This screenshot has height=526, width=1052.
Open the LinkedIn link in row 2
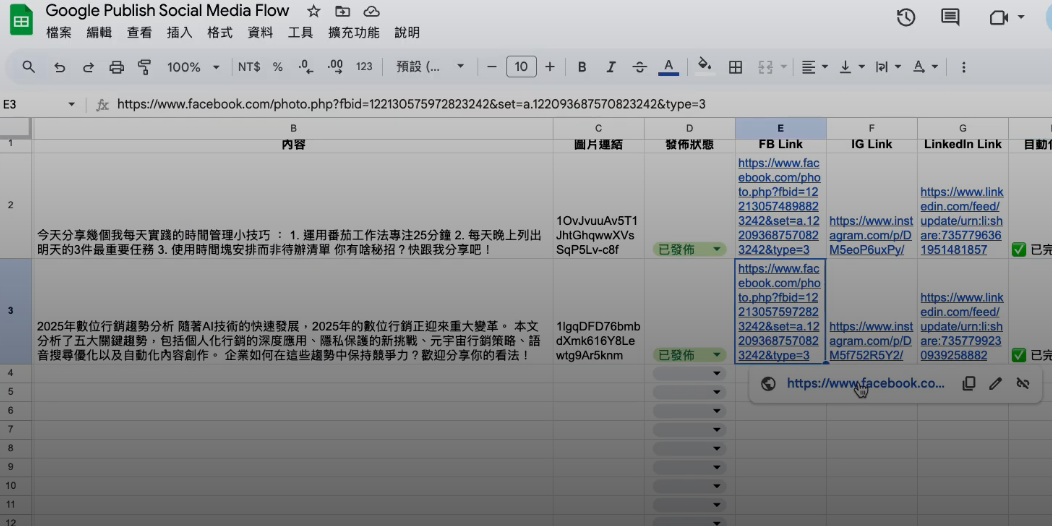[961, 221]
